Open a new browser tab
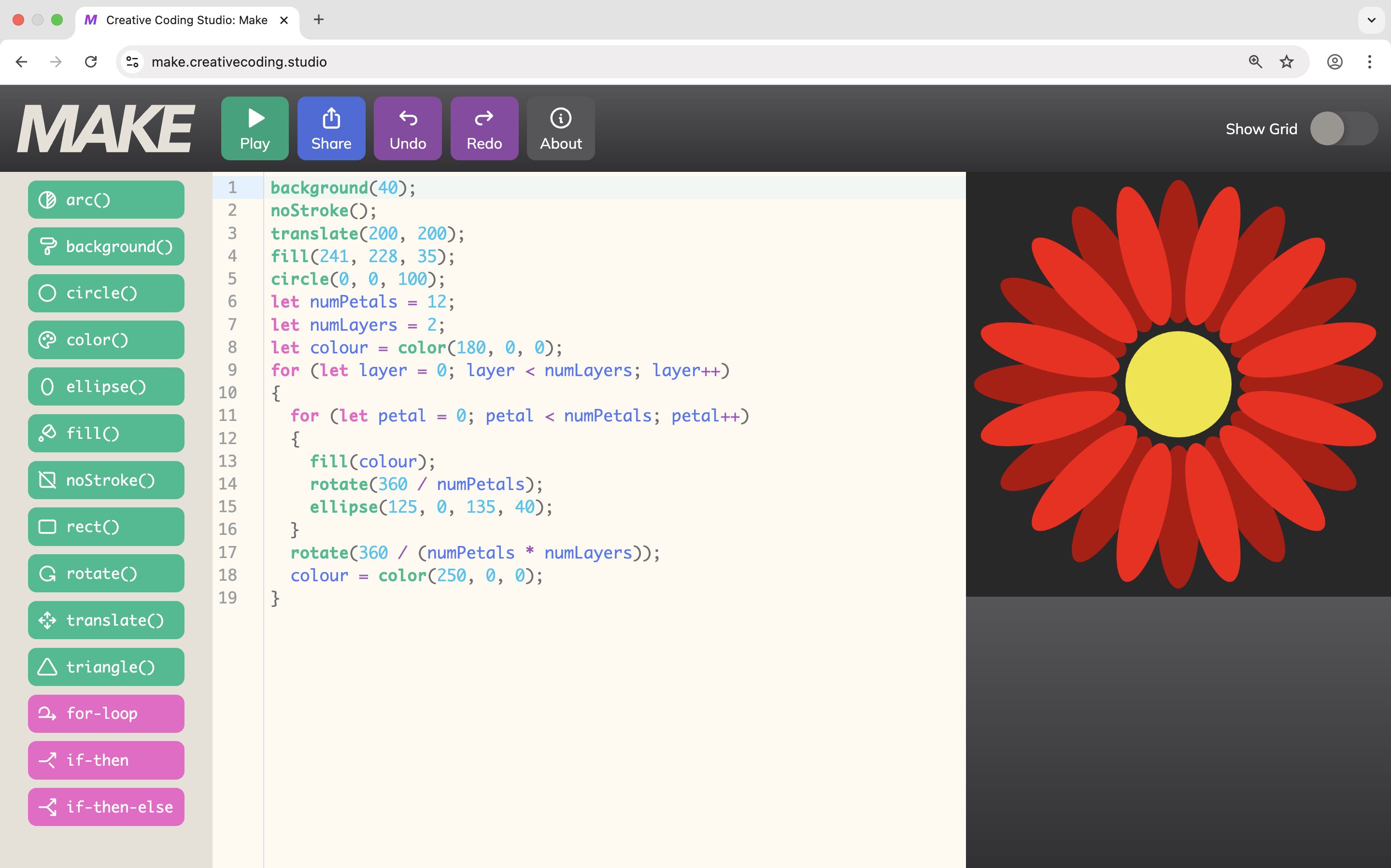The image size is (1391, 868). [319, 20]
